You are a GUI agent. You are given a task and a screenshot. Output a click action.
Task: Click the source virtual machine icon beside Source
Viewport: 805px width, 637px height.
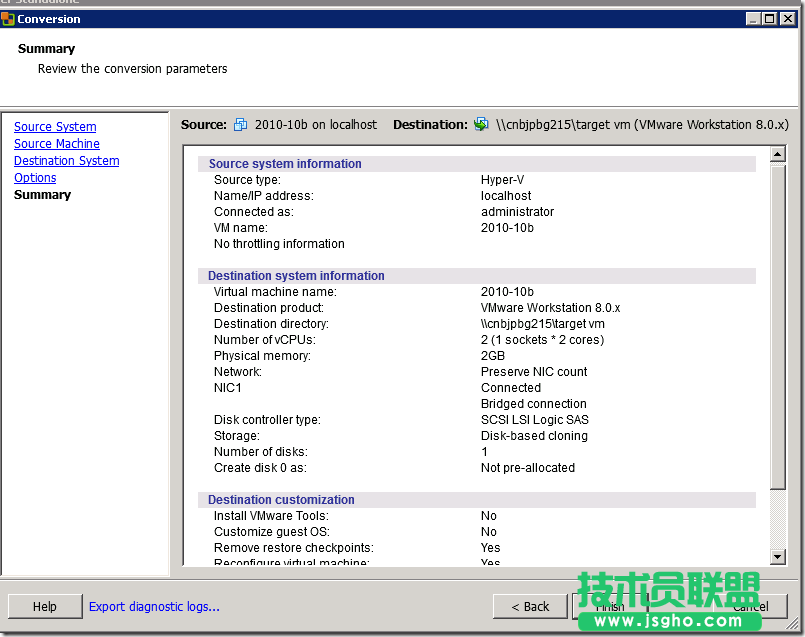point(240,124)
